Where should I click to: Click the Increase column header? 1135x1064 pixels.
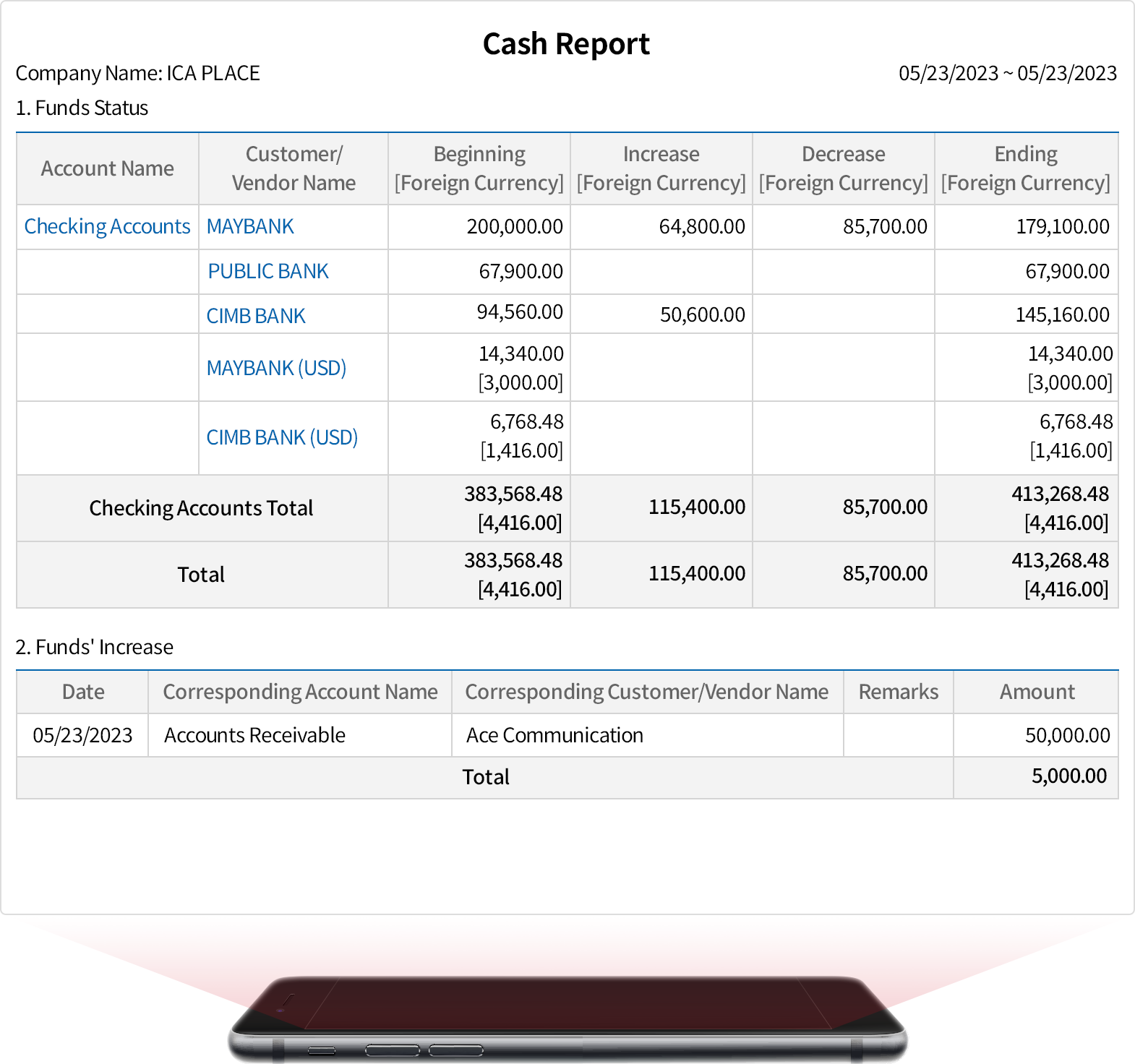pyautogui.click(x=661, y=168)
